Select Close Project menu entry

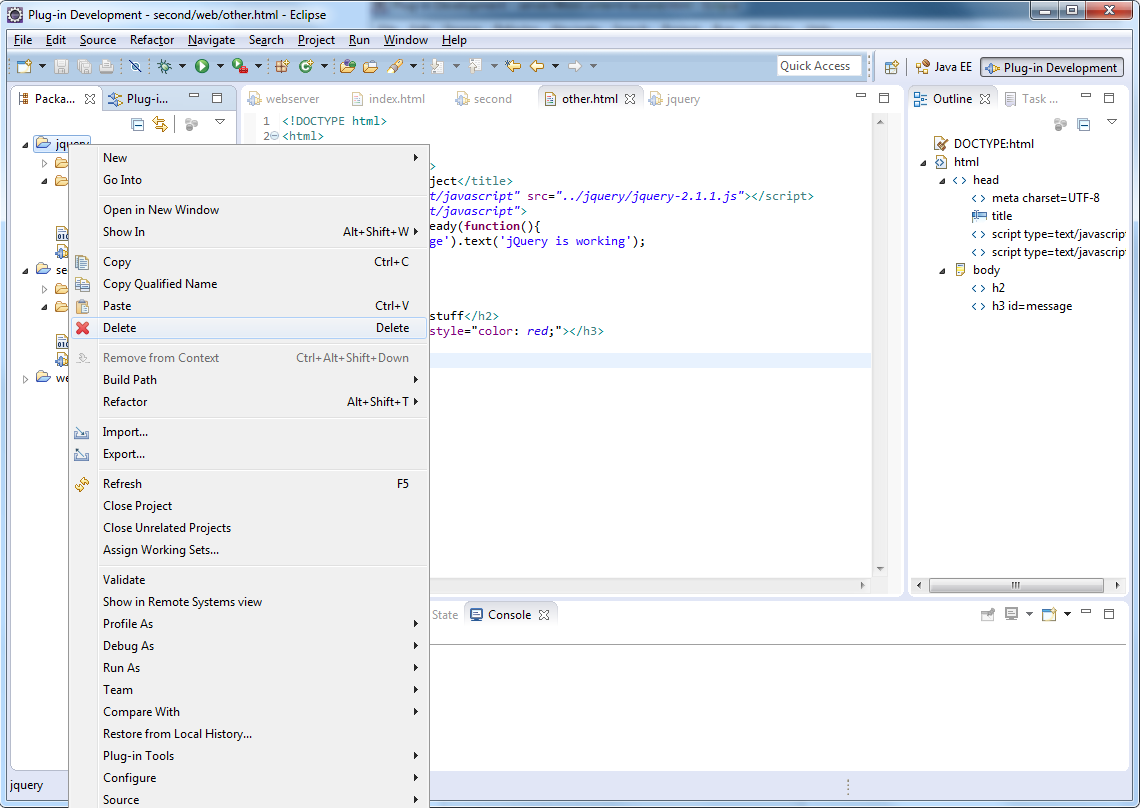249,506
